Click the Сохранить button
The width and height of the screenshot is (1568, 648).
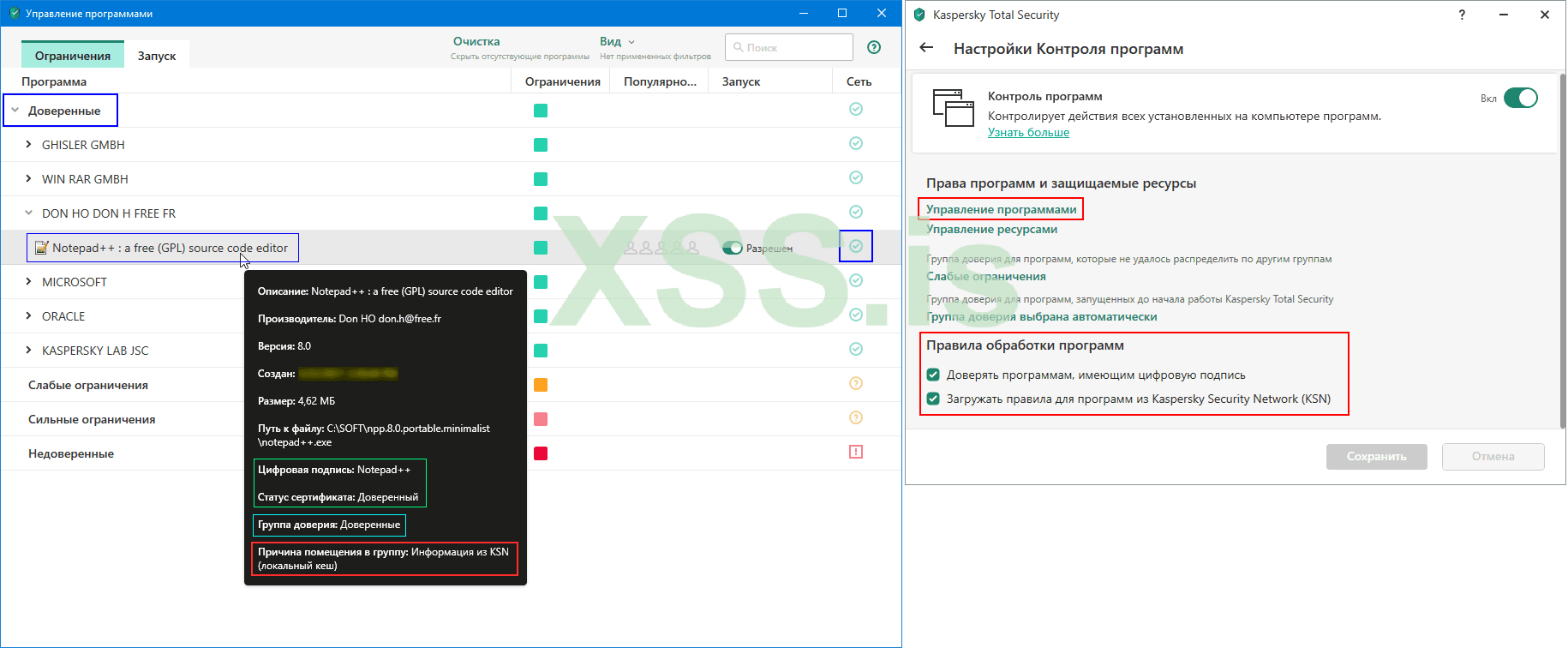(x=1377, y=456)
